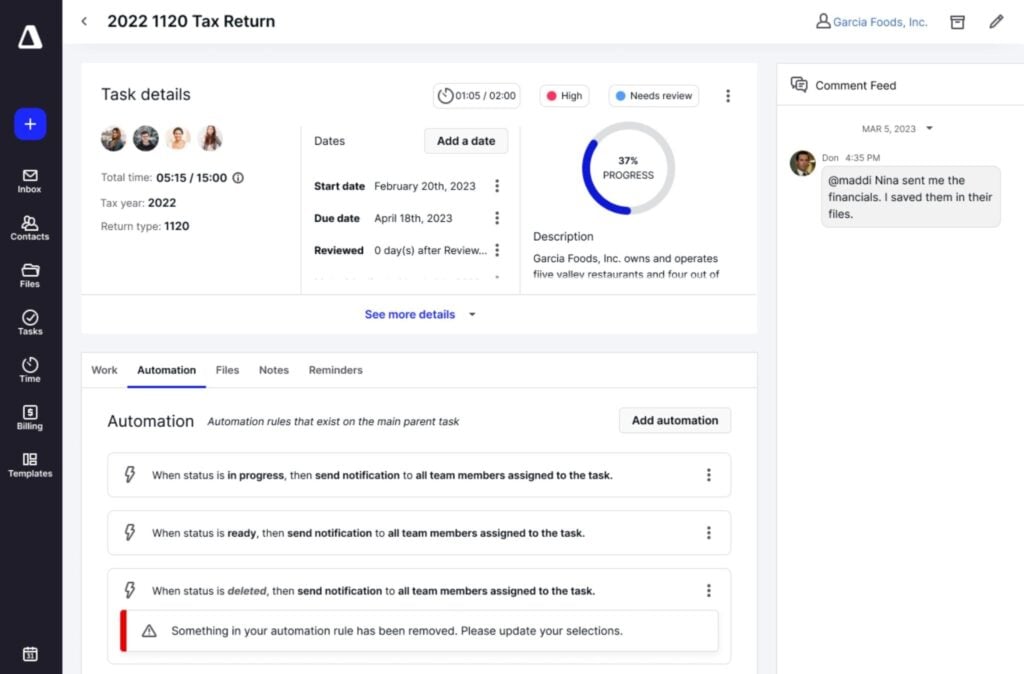This screenshot has width=1024, height=674.
Task: Open the calendar icon at the sidebar bottom
Action: tap(30, 654)
